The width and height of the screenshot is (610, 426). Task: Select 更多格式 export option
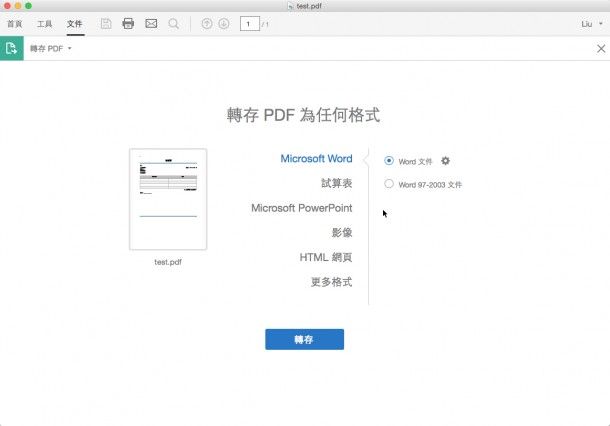tap(331, 282)
